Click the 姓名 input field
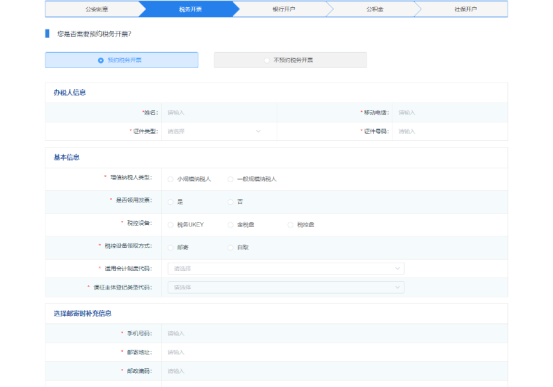This screenshot has width=553, height=387. 219,113
